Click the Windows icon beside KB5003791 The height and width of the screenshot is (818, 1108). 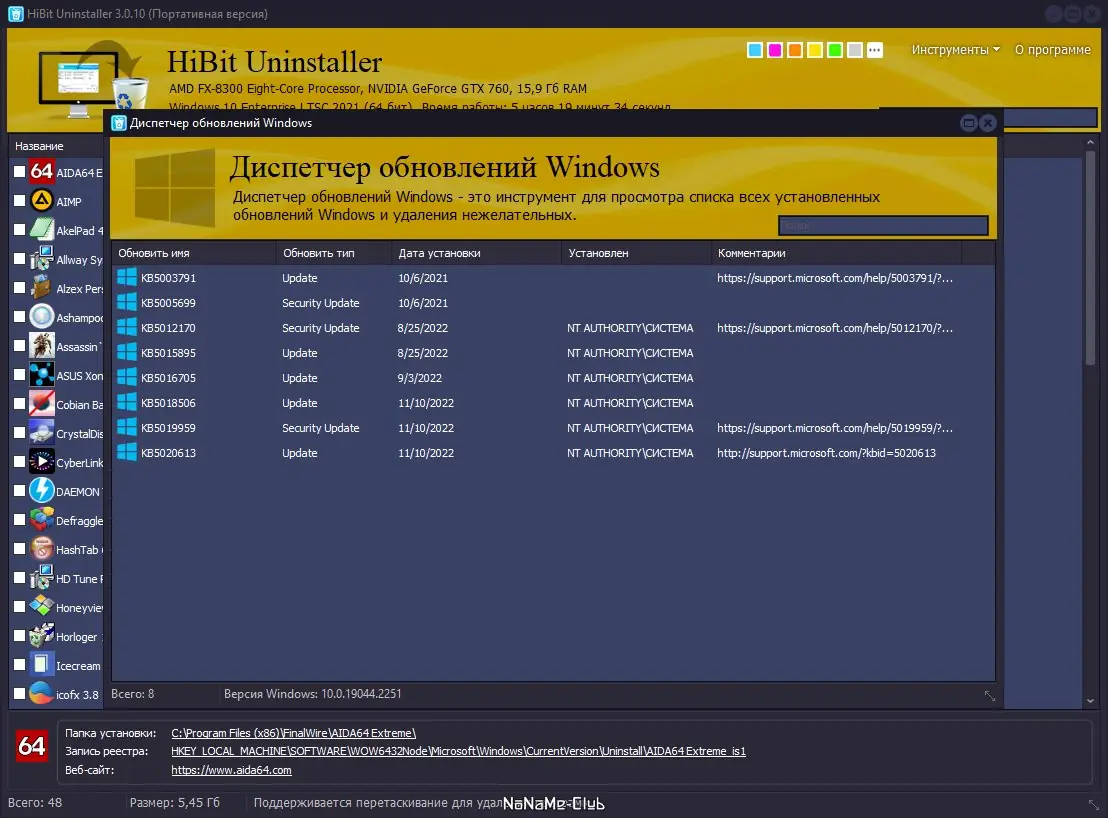point(126,277)
